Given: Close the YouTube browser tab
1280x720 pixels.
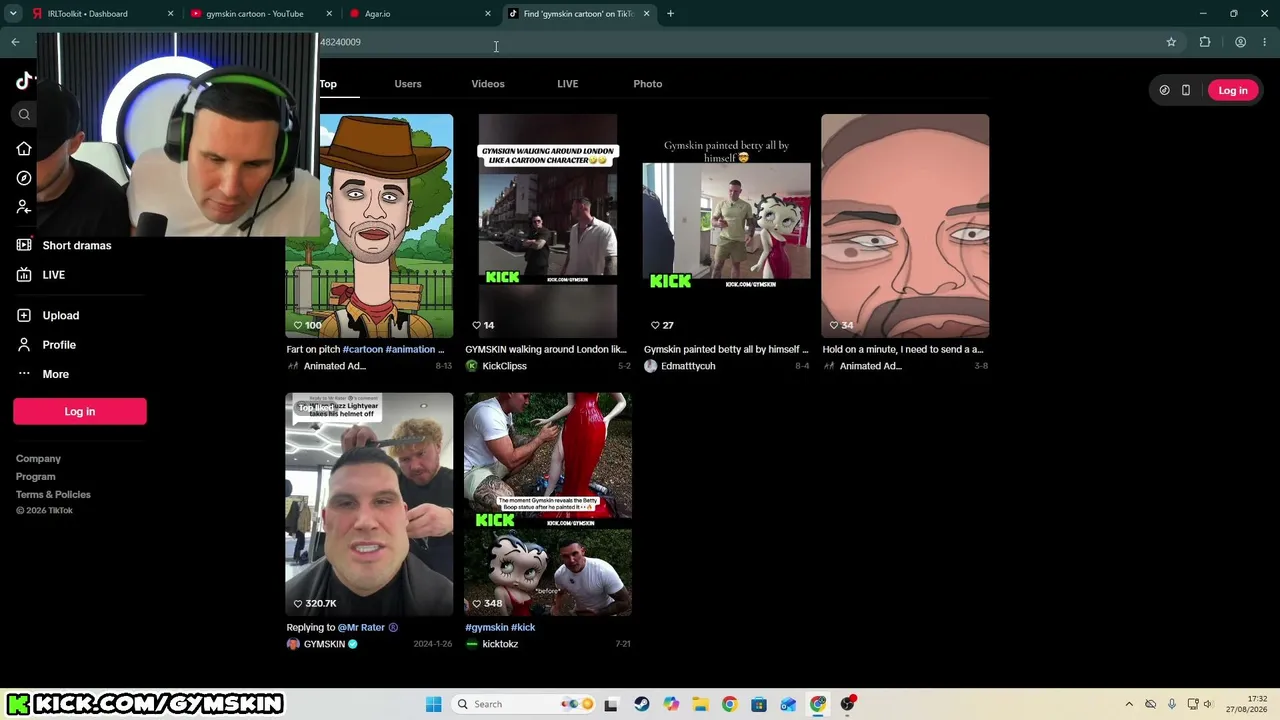Looking at the screenshot, I should coord(329,14).
